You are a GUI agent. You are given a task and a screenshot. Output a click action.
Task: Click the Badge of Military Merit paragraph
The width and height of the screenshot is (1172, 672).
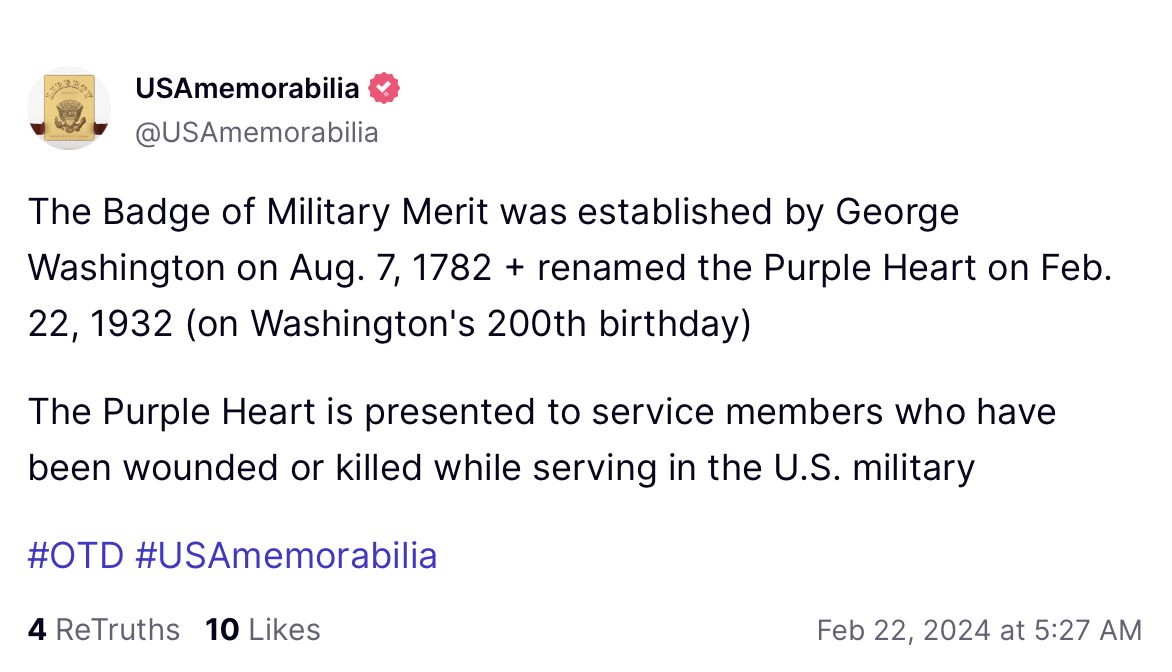[x=570, y=268]
